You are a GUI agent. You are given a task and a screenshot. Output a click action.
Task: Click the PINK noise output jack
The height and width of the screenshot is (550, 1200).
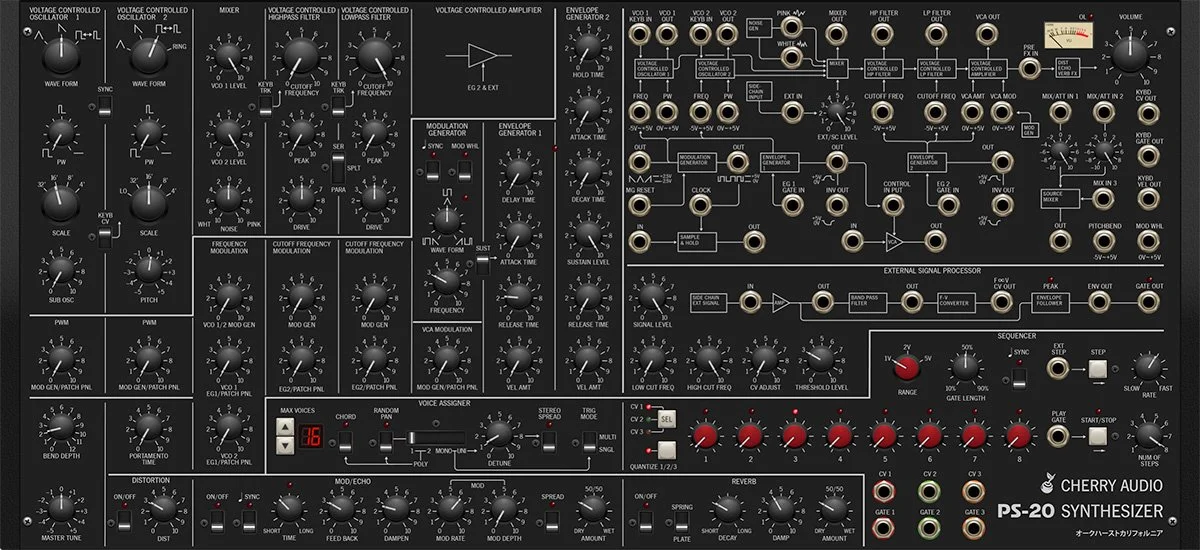[792, 29]
